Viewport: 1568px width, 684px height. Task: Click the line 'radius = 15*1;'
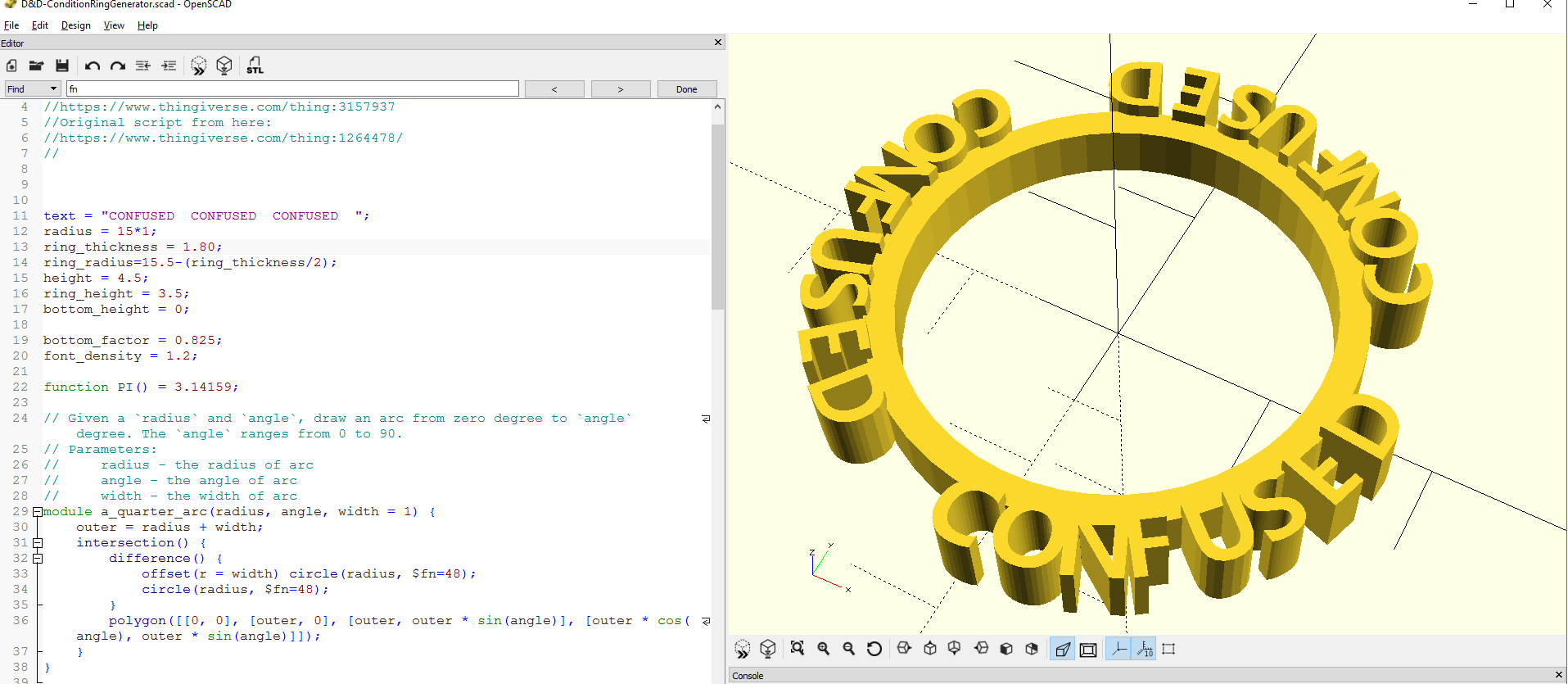click(100, 231)
